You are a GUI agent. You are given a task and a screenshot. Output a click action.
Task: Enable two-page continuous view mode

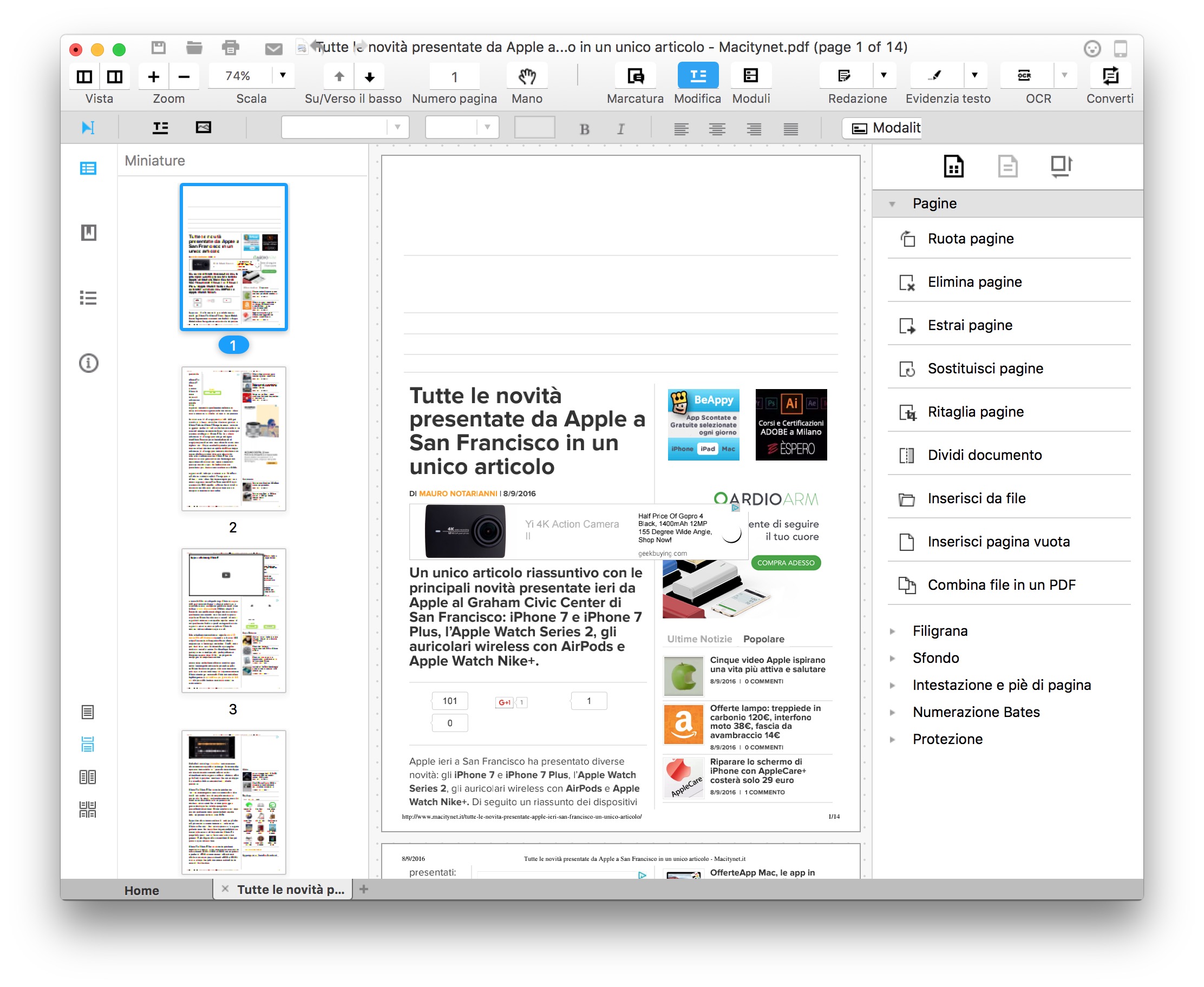click(88, 810)
